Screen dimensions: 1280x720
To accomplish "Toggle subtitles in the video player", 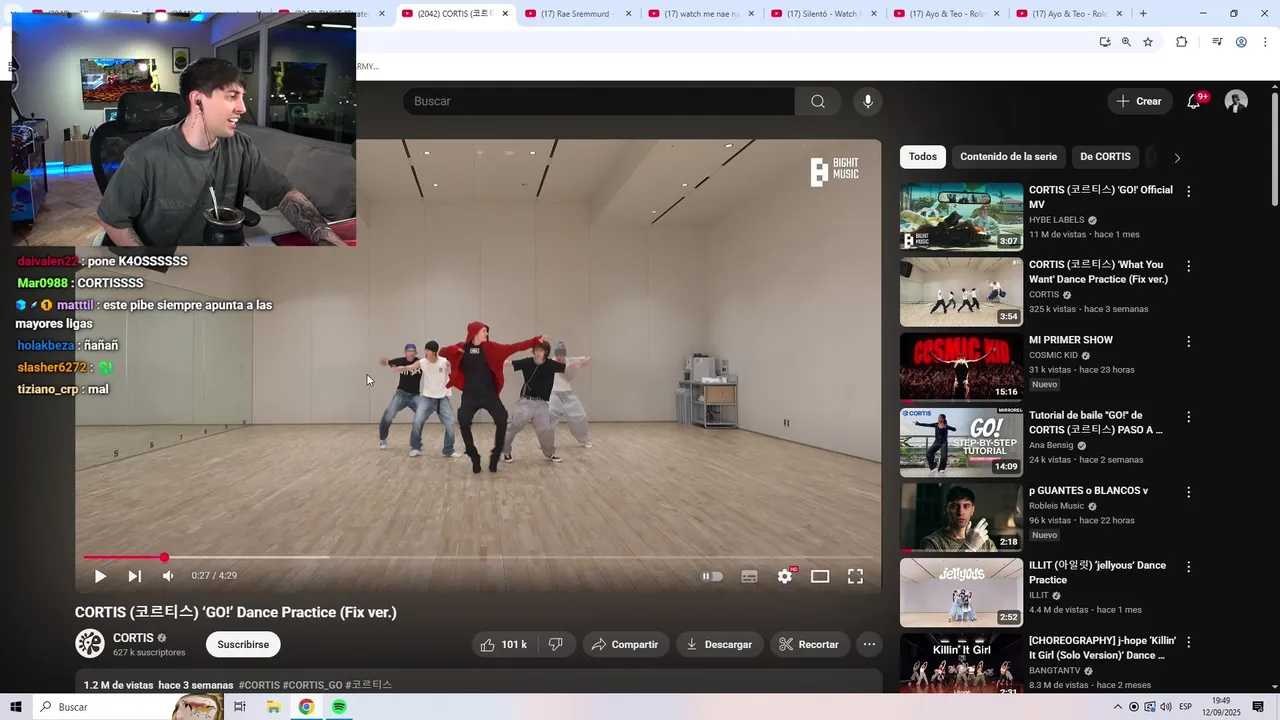I will 749,576.
